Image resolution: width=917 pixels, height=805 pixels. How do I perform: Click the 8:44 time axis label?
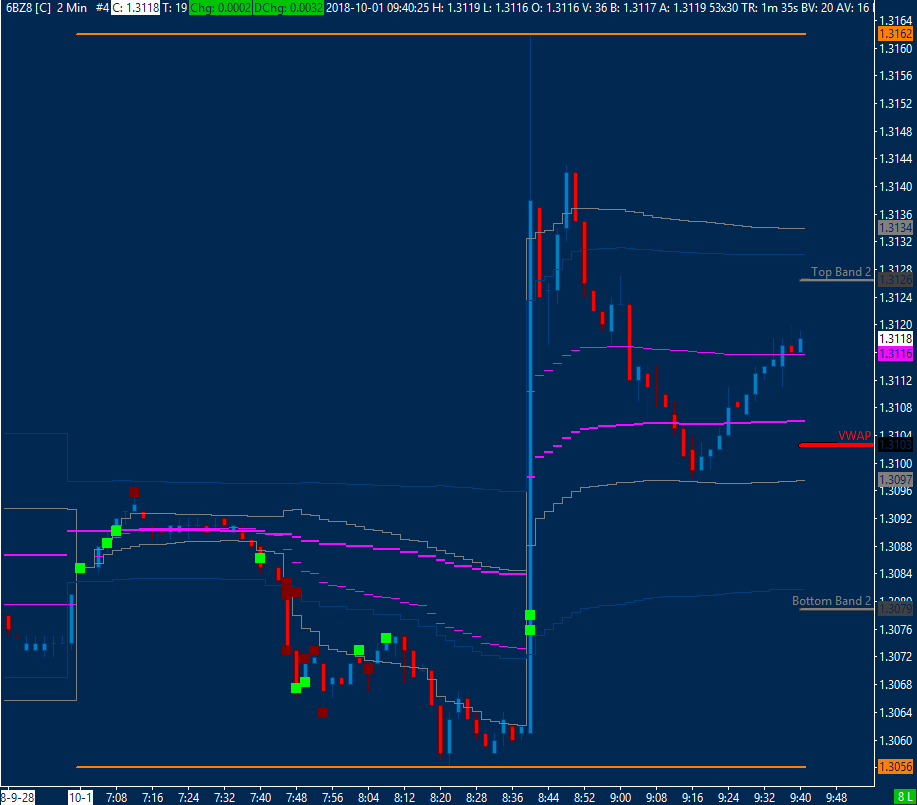[x=549, y=797]
